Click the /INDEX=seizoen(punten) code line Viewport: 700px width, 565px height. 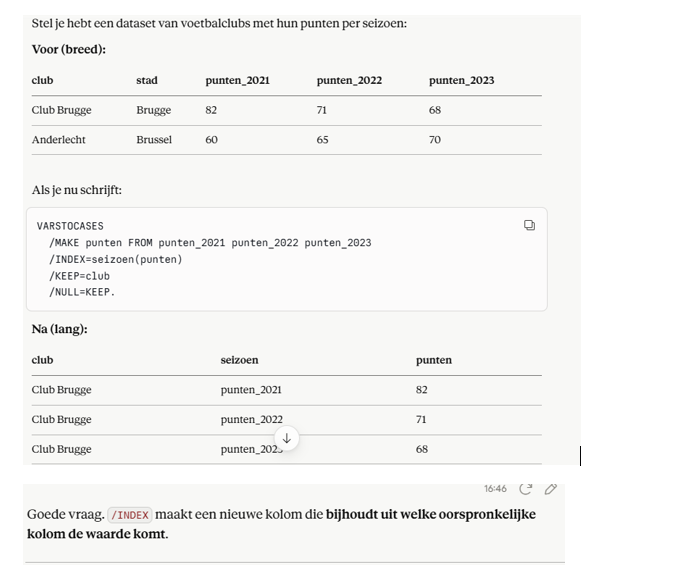click(x=116, y=259)
